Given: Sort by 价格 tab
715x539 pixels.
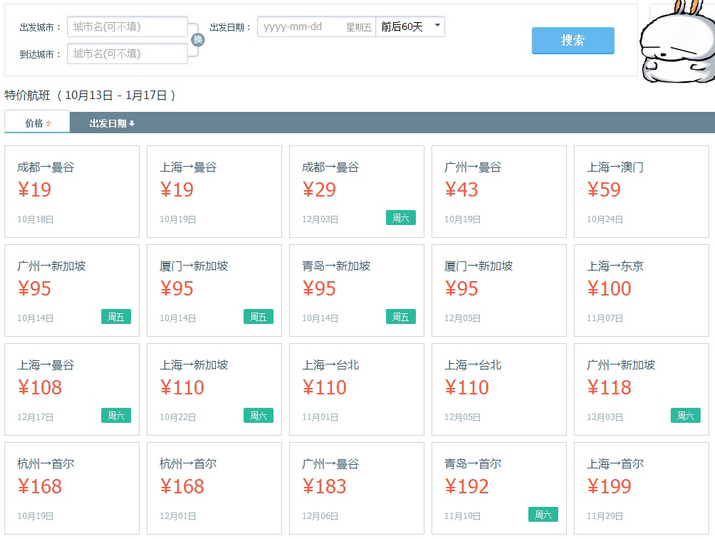Looking at the screenshot, I should [37, 123].
